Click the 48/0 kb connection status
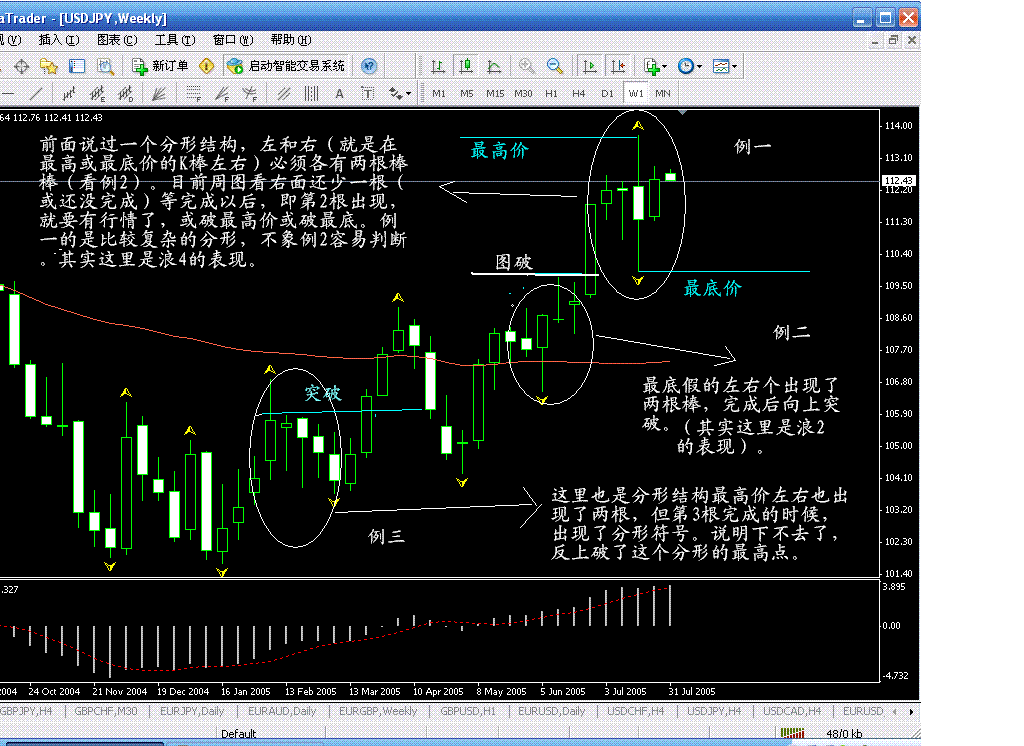Viewport: 1024px width, 746px height. click(x=844, y=734)
